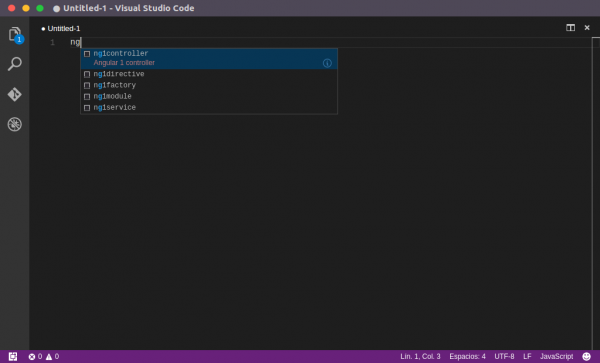The width and height of the screenshot is (600, 363).
Task: Split the editor with the split icon
Action: [x=570, y=28]
